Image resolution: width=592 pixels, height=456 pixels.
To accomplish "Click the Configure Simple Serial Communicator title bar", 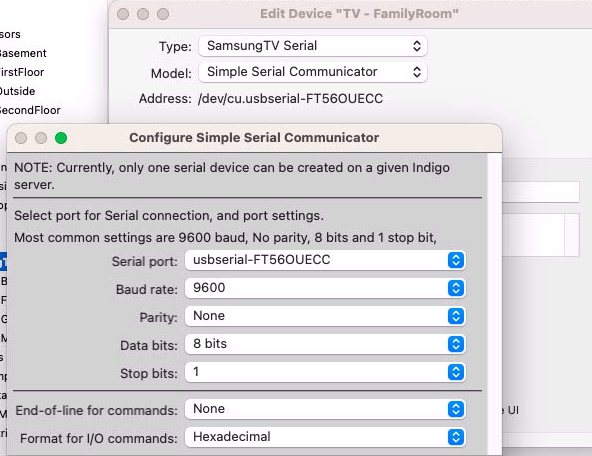I will 254,138.
